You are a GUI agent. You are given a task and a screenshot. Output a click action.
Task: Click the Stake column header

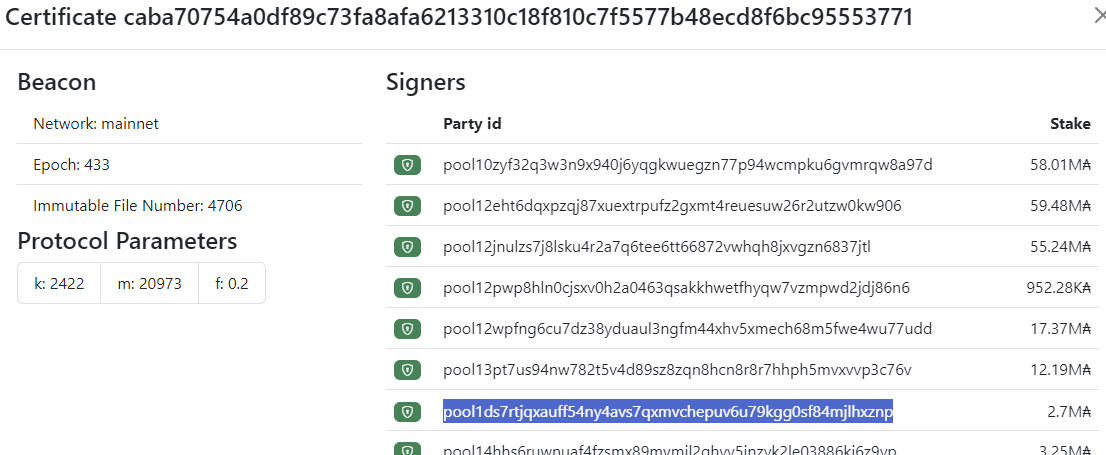coord(1071,124)
